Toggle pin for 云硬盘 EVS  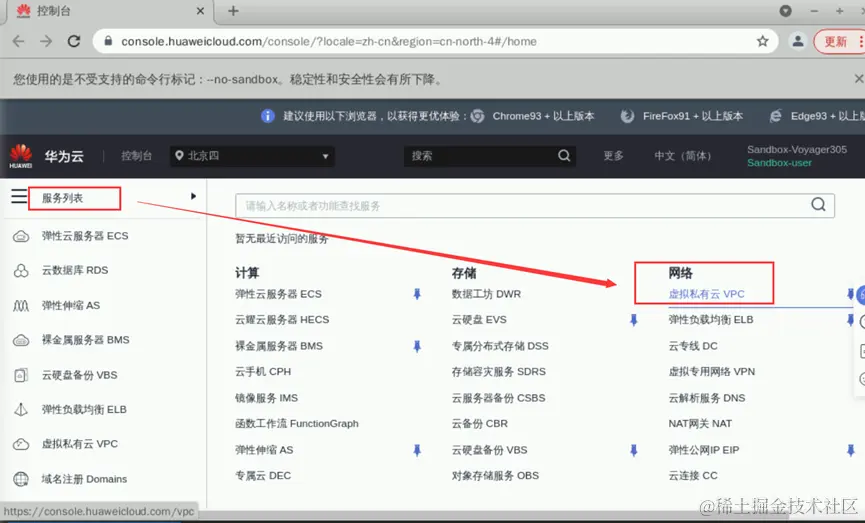point(634,320)
